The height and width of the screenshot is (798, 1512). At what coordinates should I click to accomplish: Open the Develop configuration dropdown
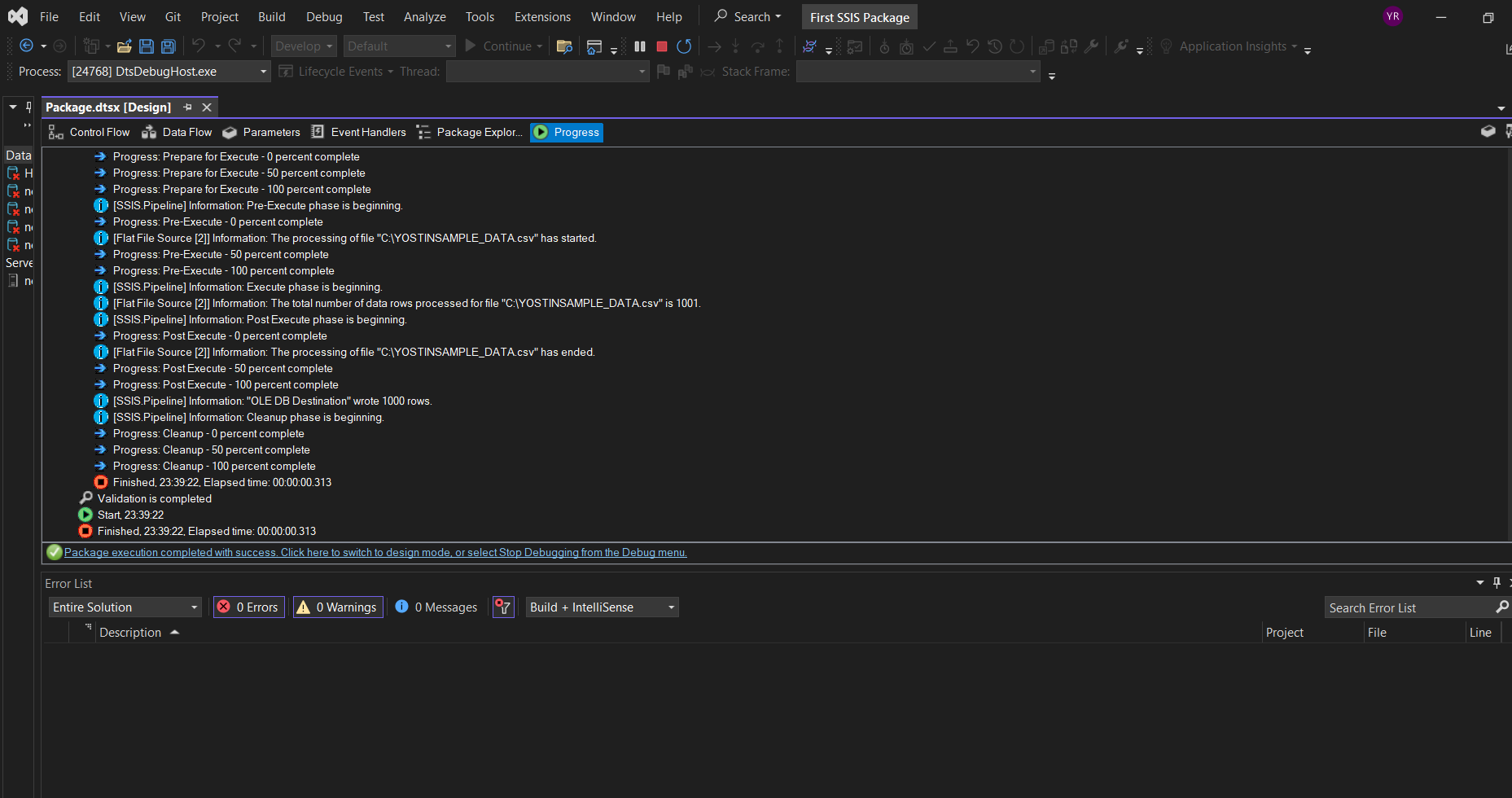click(304, 46)
